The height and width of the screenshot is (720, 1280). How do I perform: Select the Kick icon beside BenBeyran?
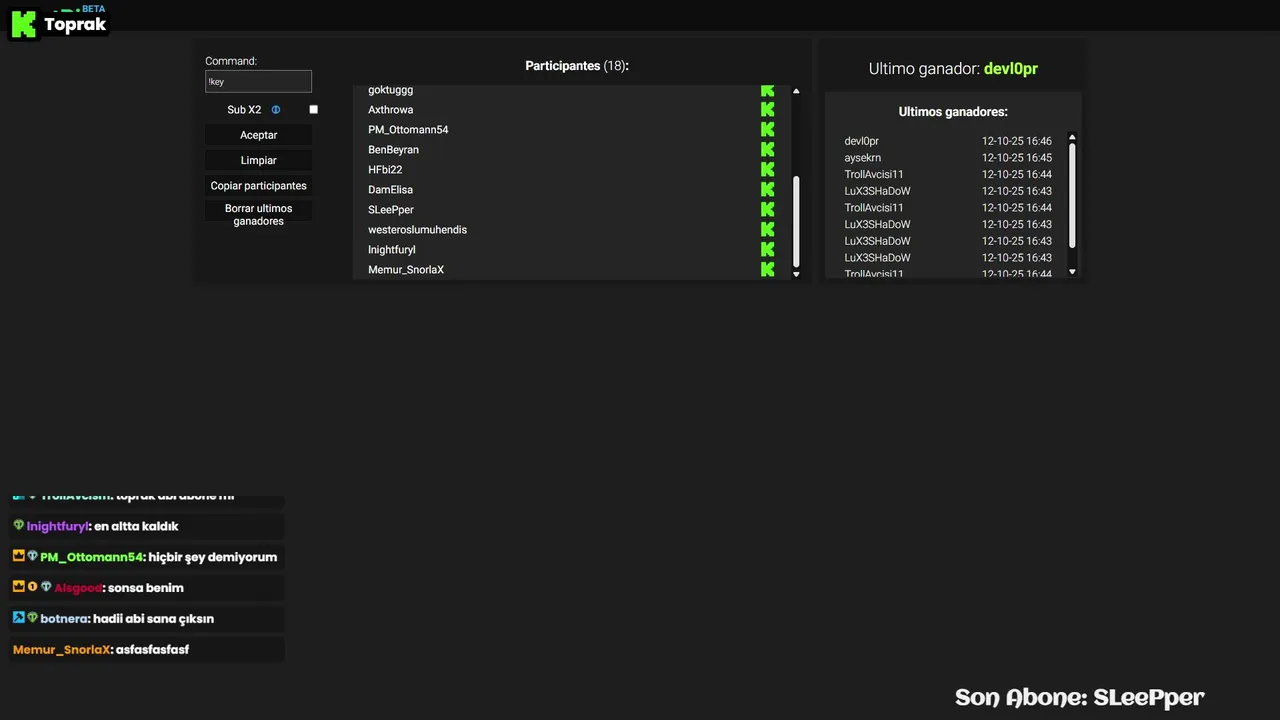click(x=767, y=150)
